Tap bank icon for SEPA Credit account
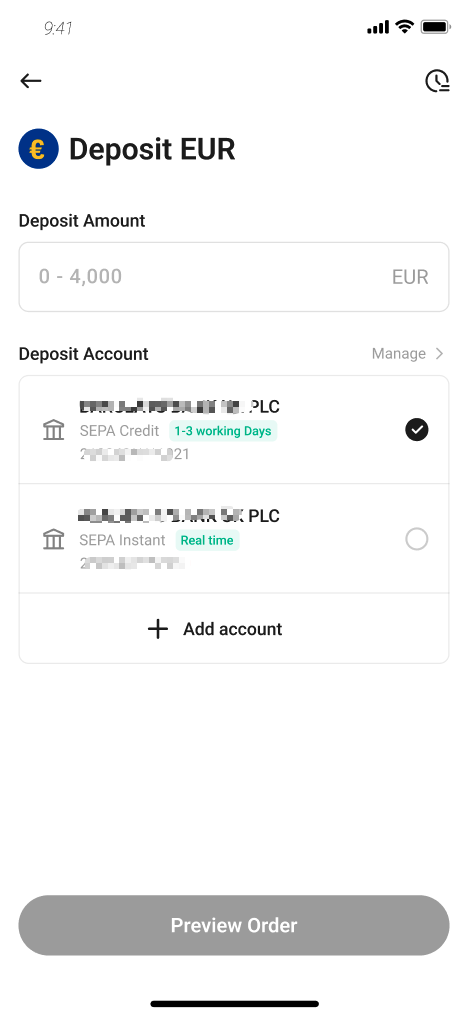 click(x=53, y=430)
